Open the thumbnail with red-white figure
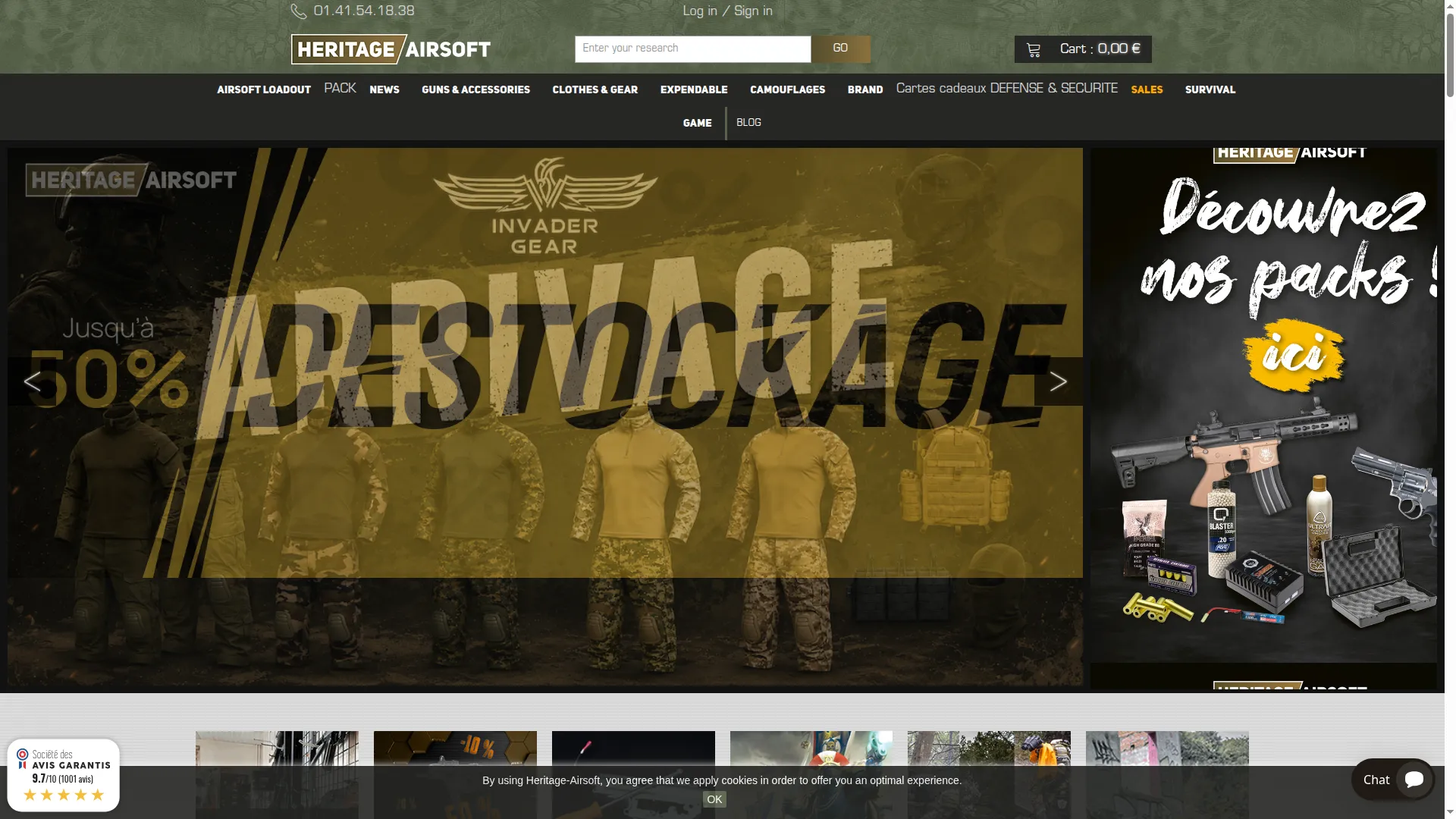This screenshot has height=819, width=1456. click(811, 775)
